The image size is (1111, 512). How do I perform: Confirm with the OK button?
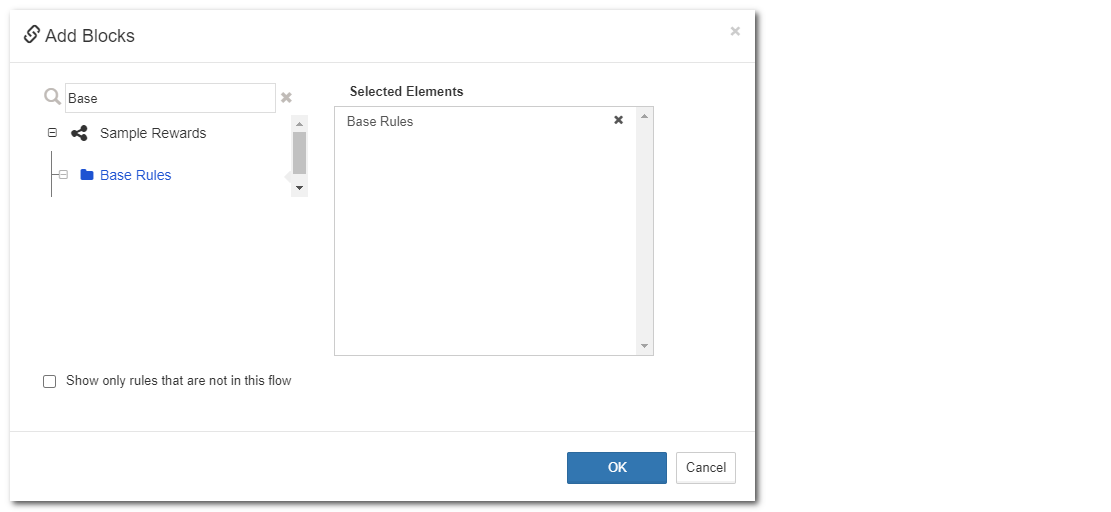616,467
